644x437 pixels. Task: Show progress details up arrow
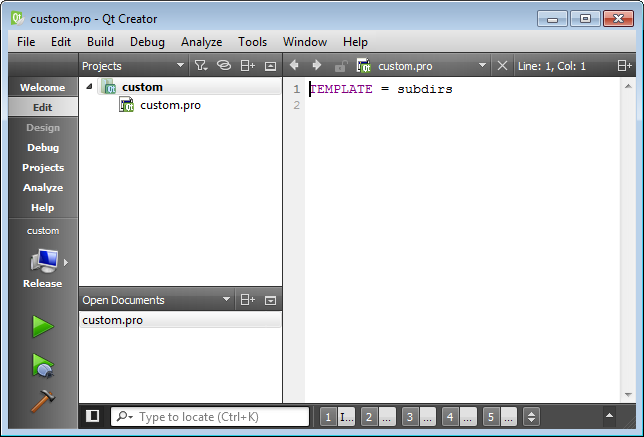[610, 416]
